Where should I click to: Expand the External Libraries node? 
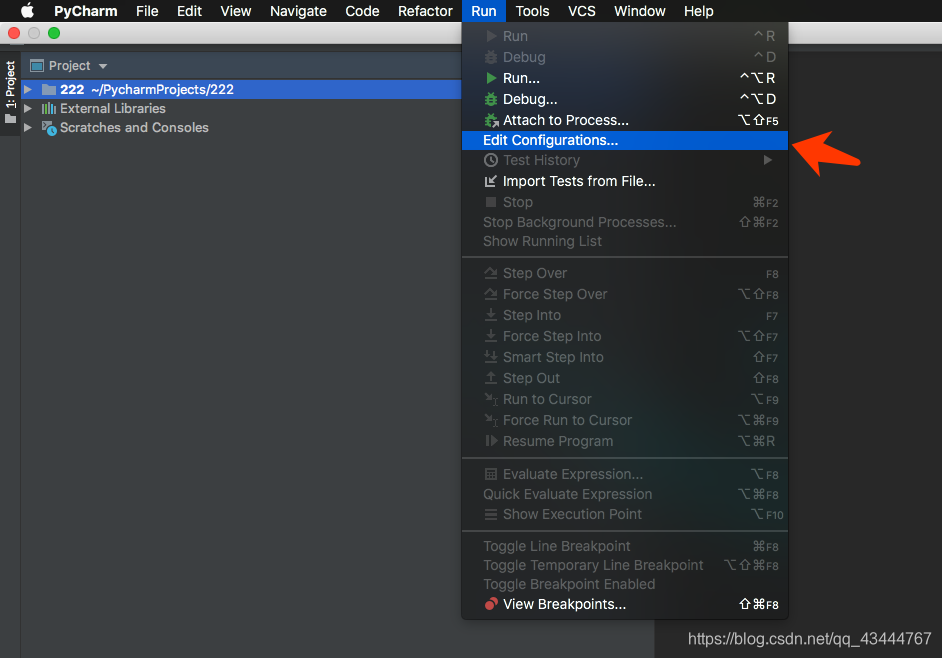point(28,108)
